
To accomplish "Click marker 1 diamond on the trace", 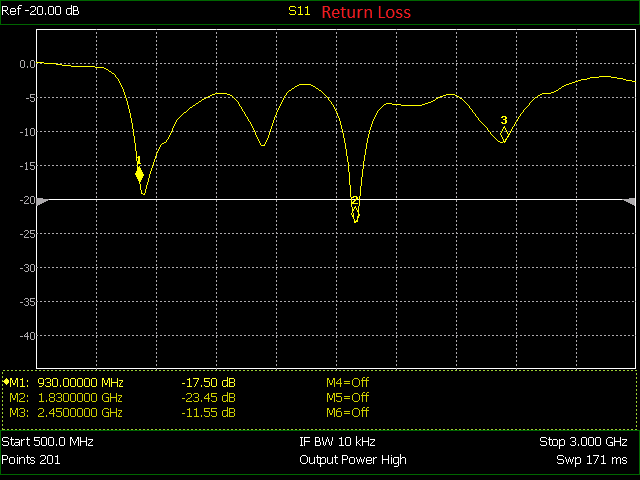I will click(140, 175).
